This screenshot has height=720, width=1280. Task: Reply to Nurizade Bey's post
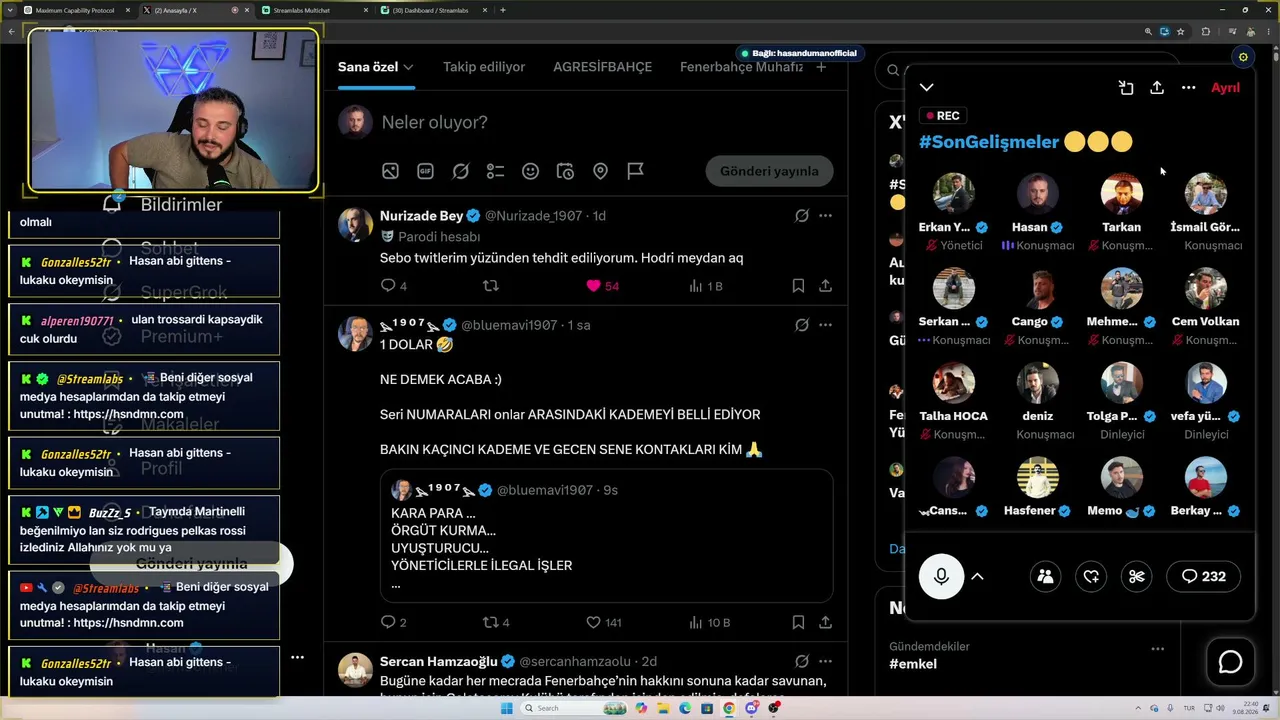(388, 286)
